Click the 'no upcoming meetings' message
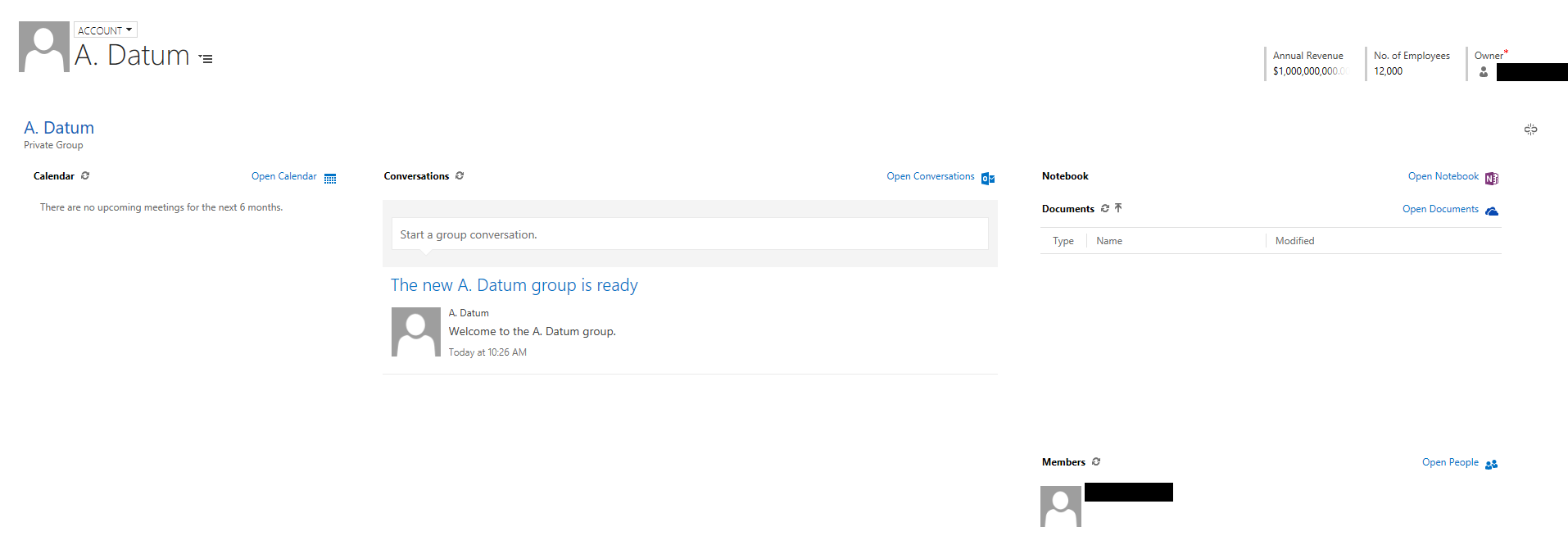Image resolution: width=1568 pixels, height=545 pixels. 161,207
